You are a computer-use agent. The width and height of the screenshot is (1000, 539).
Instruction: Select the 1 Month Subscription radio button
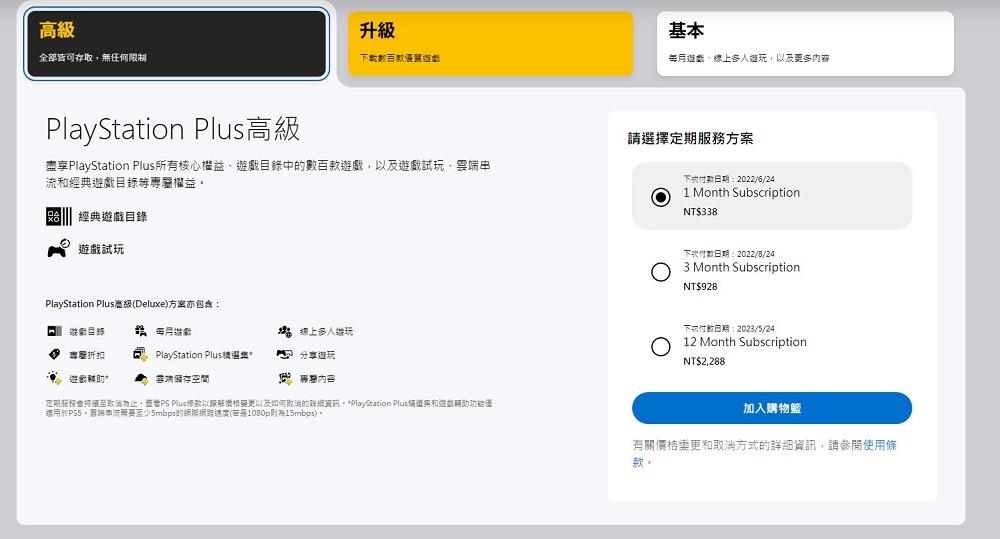661,197
